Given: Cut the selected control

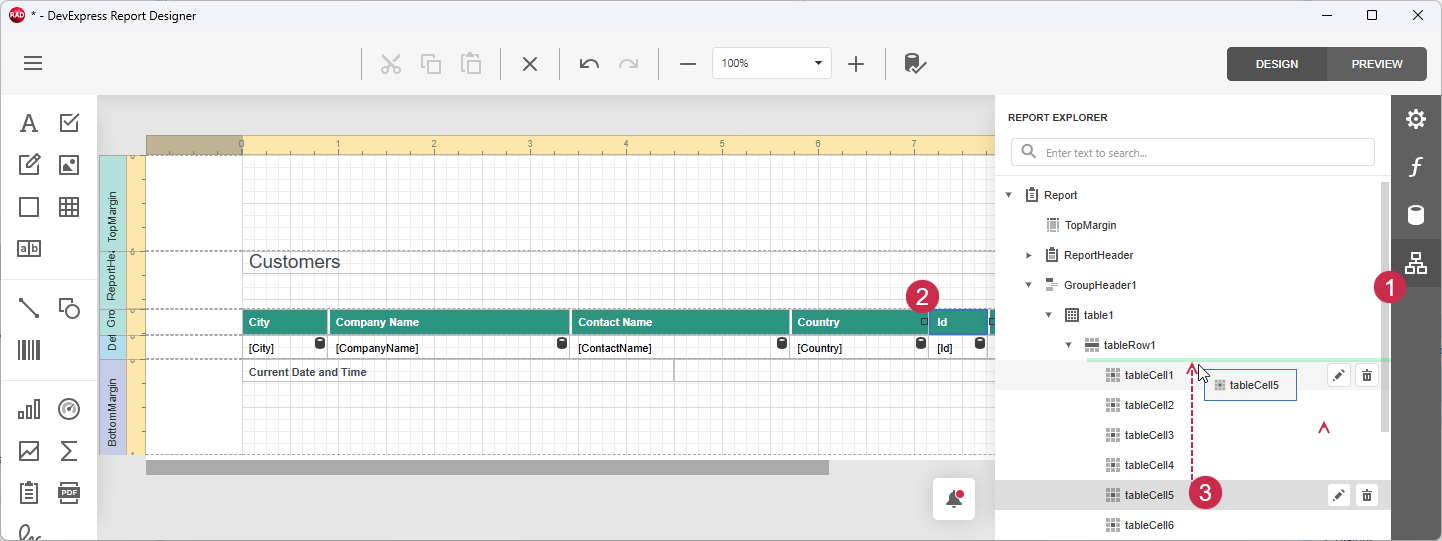Looking at the screenshot, I should pyautogui.click(x=390, y=64).
